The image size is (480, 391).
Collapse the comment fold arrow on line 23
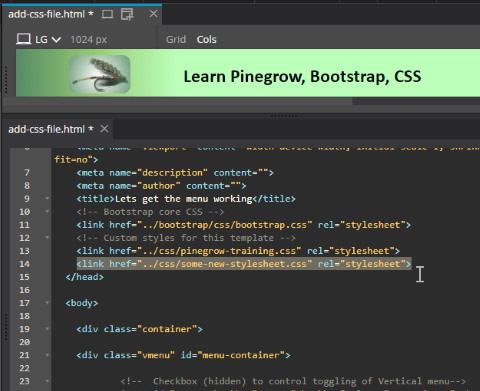click(x=47, y=381)
